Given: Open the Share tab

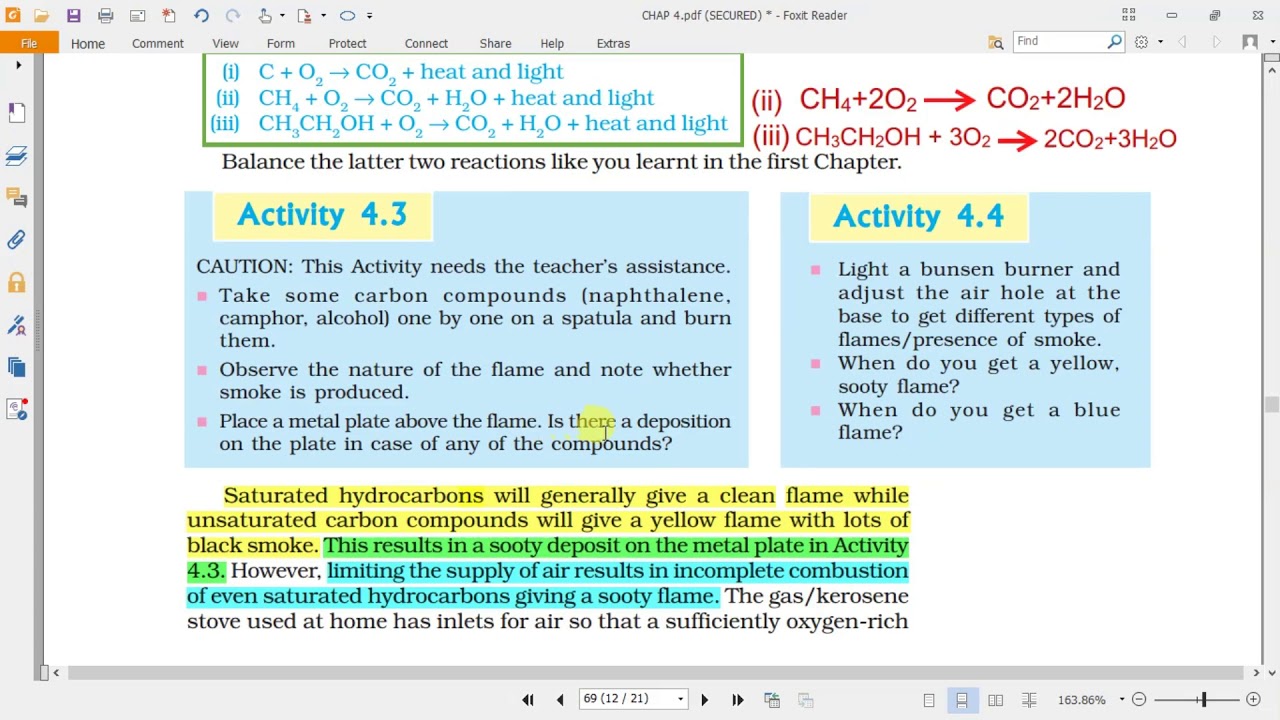Looking at the screenshot, I should pyautogui.click(x=495, y=43).
